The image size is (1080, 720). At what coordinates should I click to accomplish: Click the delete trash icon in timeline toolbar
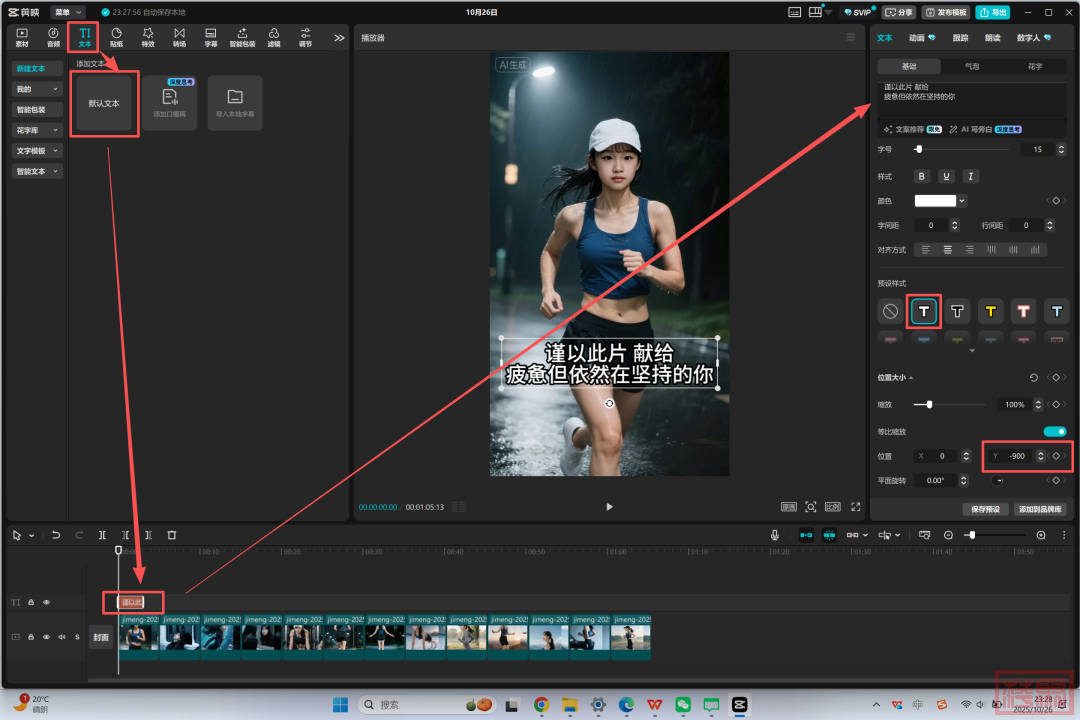pos(172,535)
